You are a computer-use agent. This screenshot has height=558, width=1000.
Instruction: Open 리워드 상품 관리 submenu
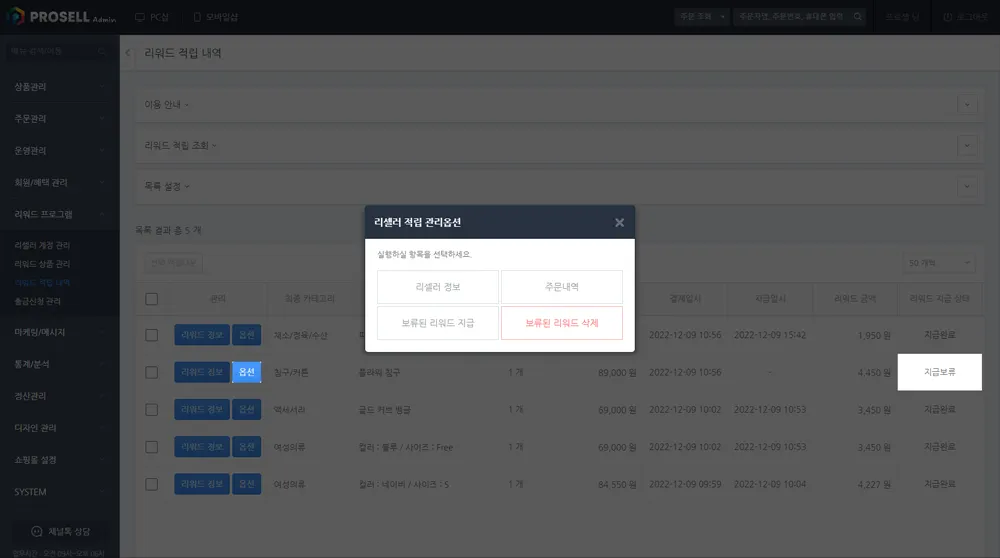coord(42,264)
